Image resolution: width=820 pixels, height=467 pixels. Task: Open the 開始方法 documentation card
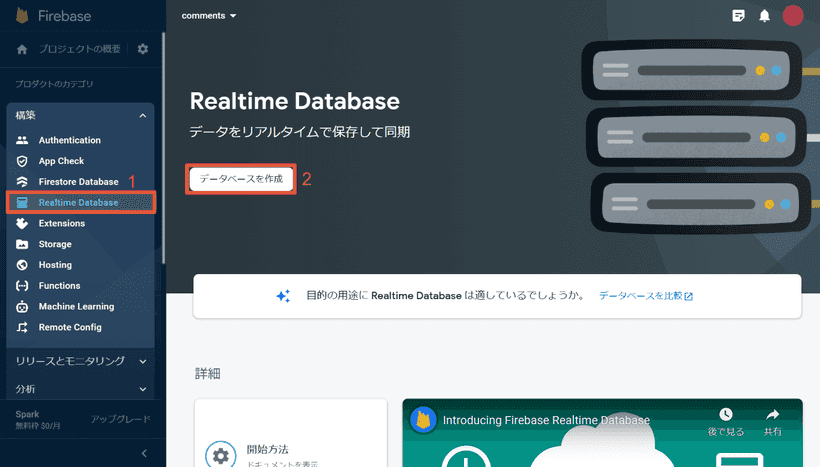291,434
